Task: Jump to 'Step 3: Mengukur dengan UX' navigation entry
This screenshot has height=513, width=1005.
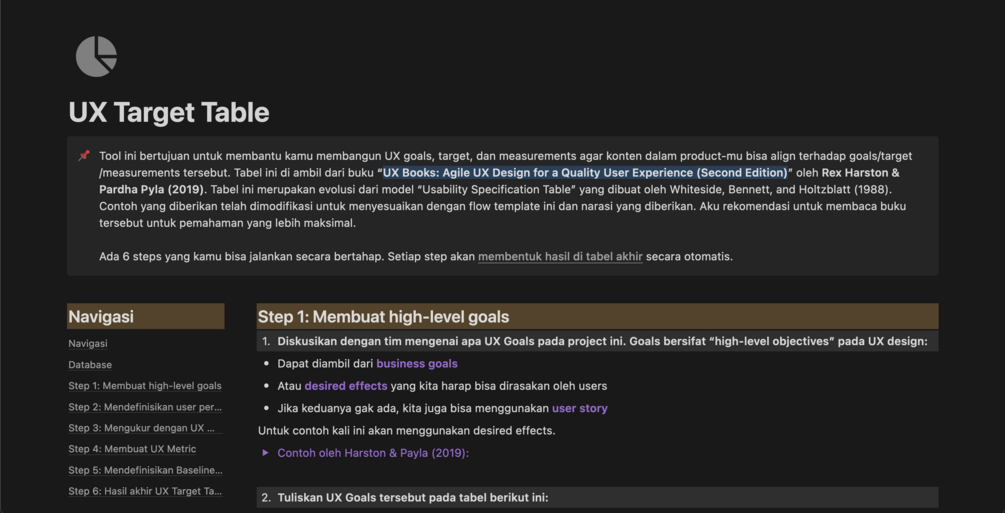Action: 145,428
